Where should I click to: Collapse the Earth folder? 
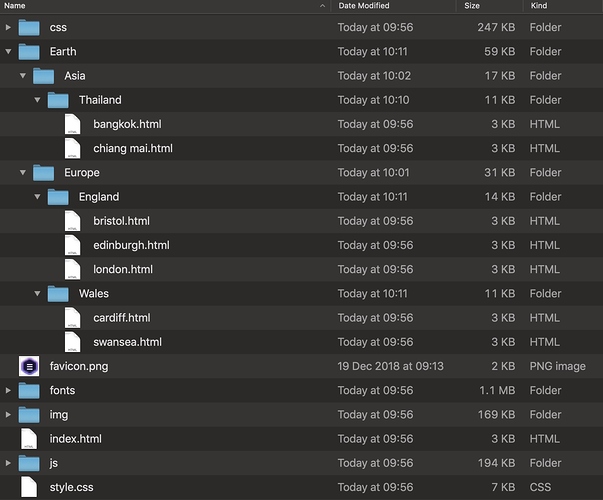(x=9, y=52)
